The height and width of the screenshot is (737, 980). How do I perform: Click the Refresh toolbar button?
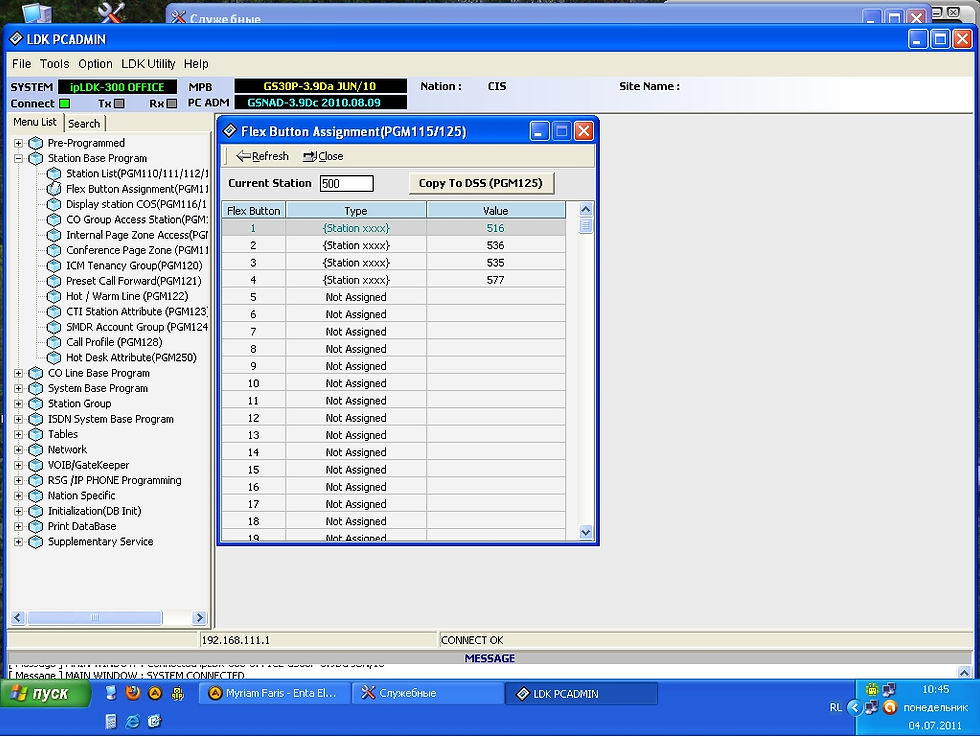[262, 156]
